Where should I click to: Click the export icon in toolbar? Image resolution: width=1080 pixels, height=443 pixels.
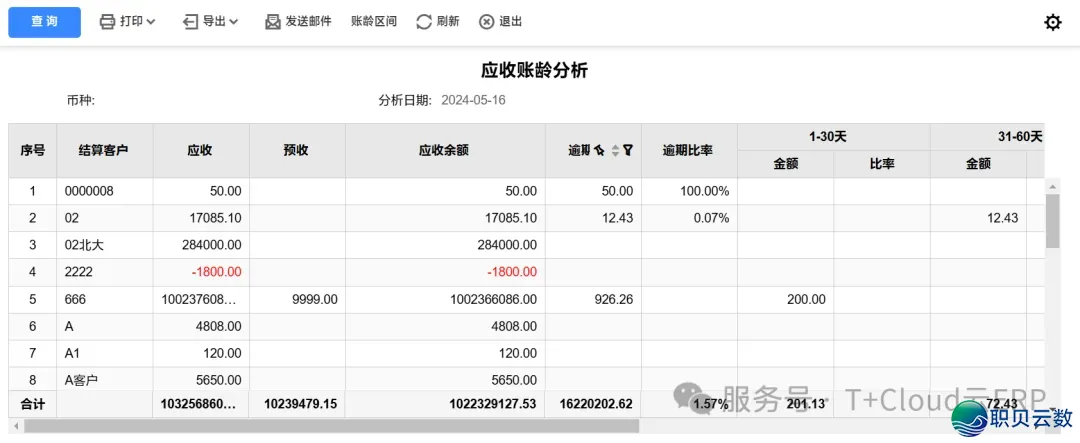pos(191,22)
